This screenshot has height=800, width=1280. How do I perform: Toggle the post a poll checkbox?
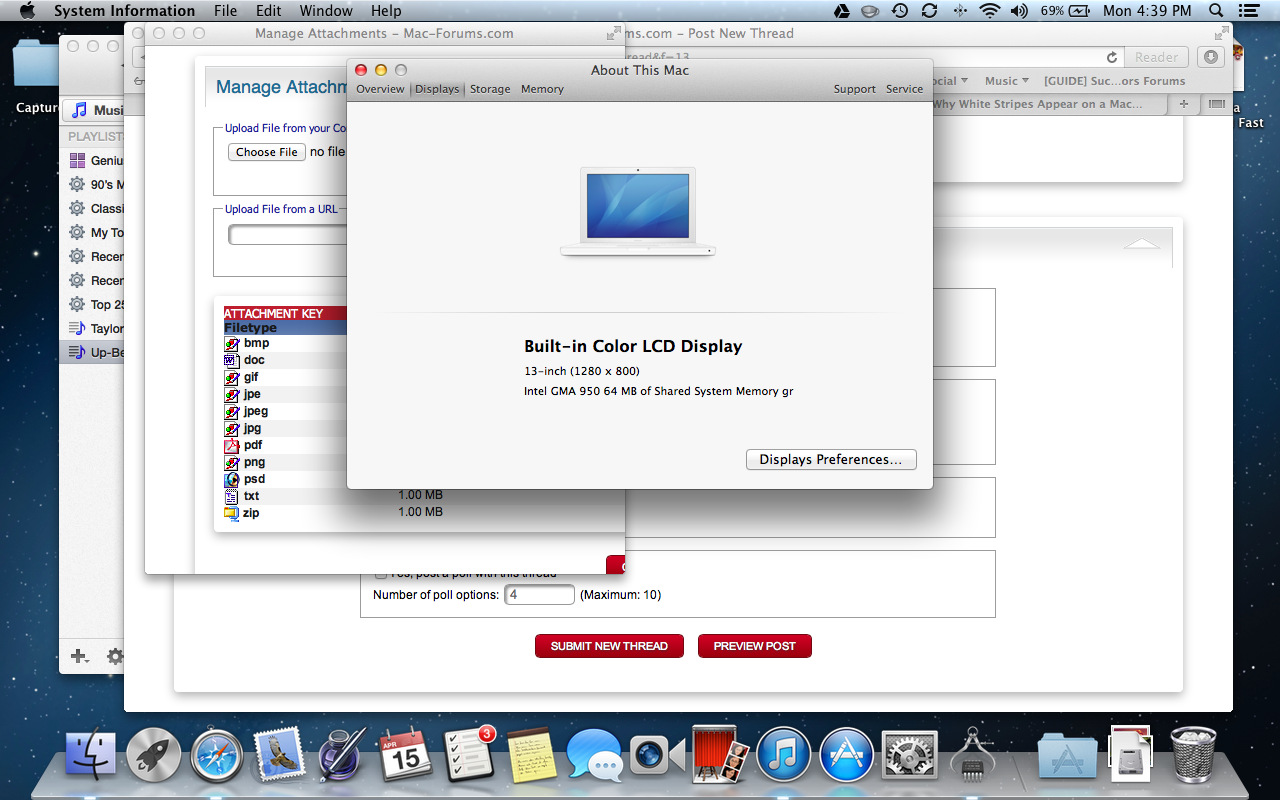click(x=381, y=573)
